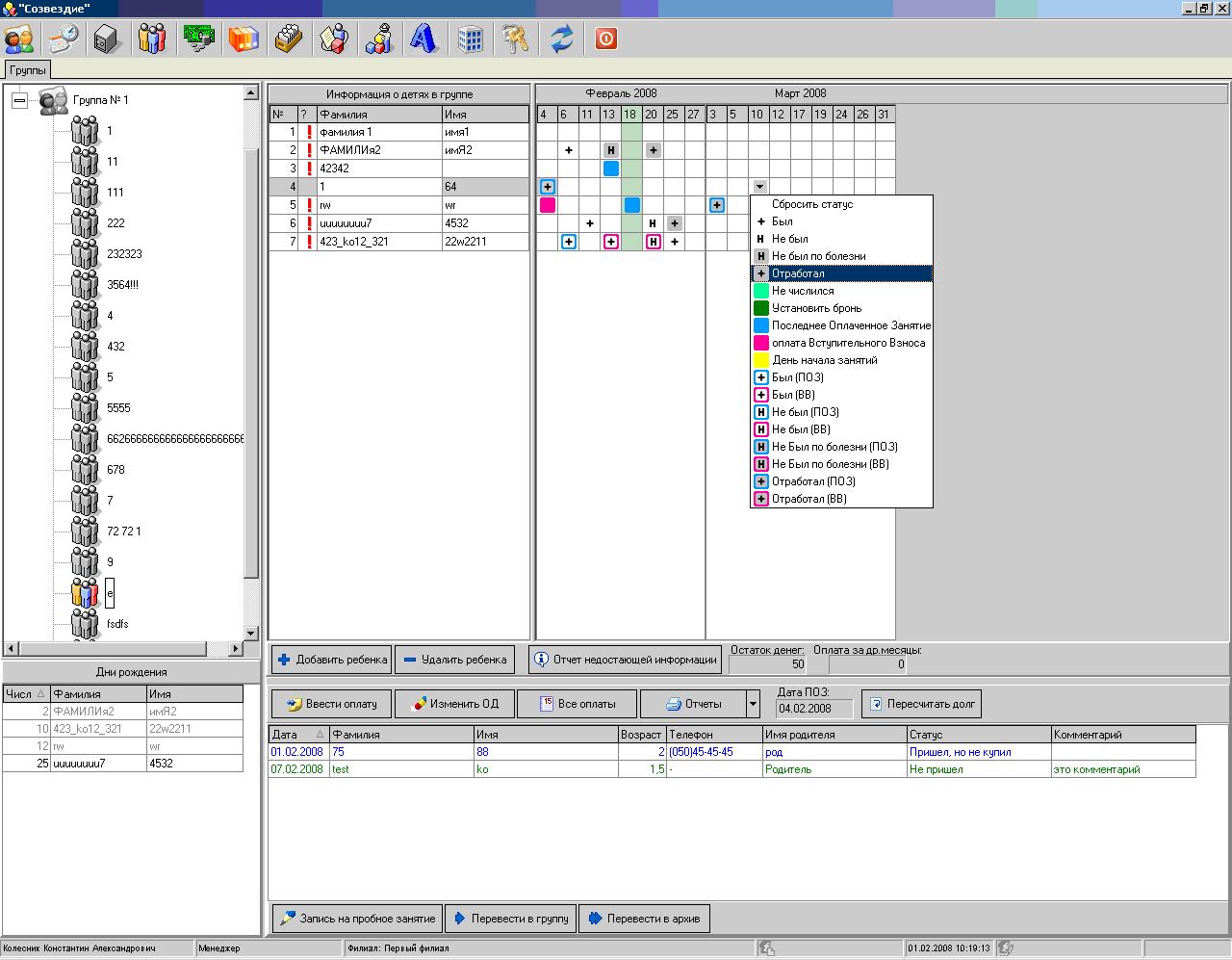The image size is (1232, 960).
Task: Click the office building toolbar icon
Action: pos(470,39)
